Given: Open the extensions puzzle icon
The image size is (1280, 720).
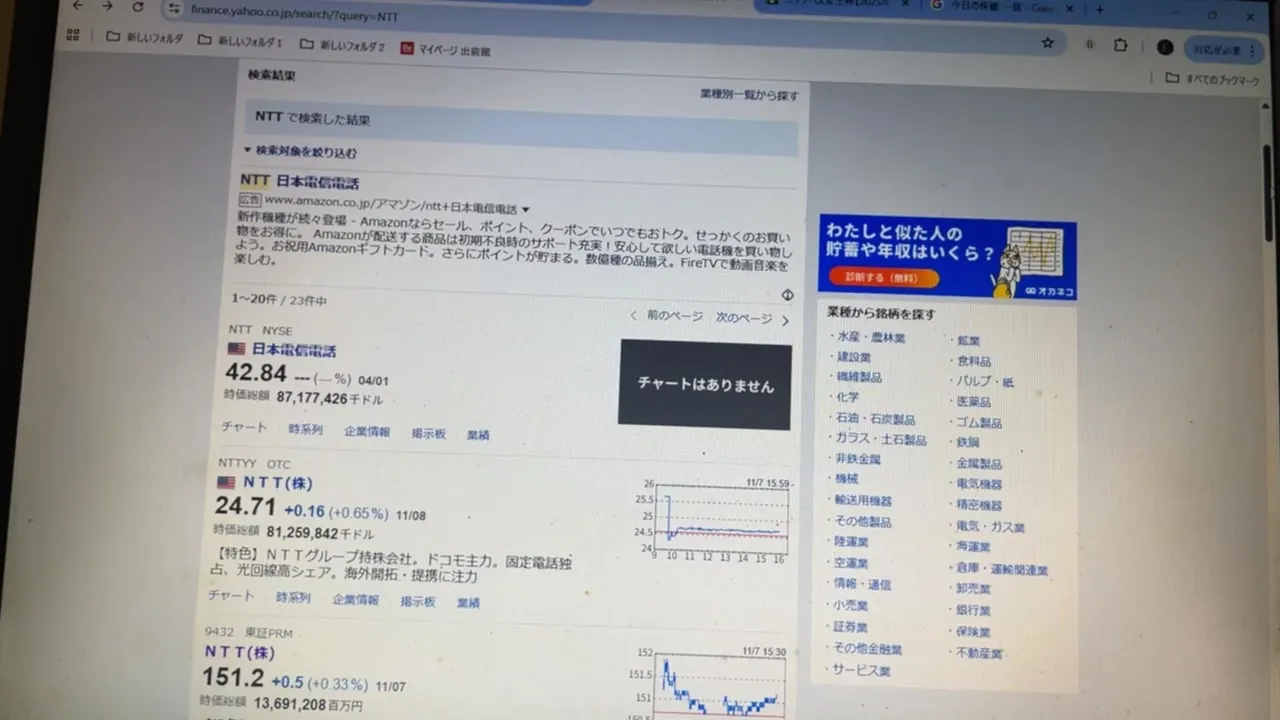Looking at the screenshot, I should tap(1120, 45).
